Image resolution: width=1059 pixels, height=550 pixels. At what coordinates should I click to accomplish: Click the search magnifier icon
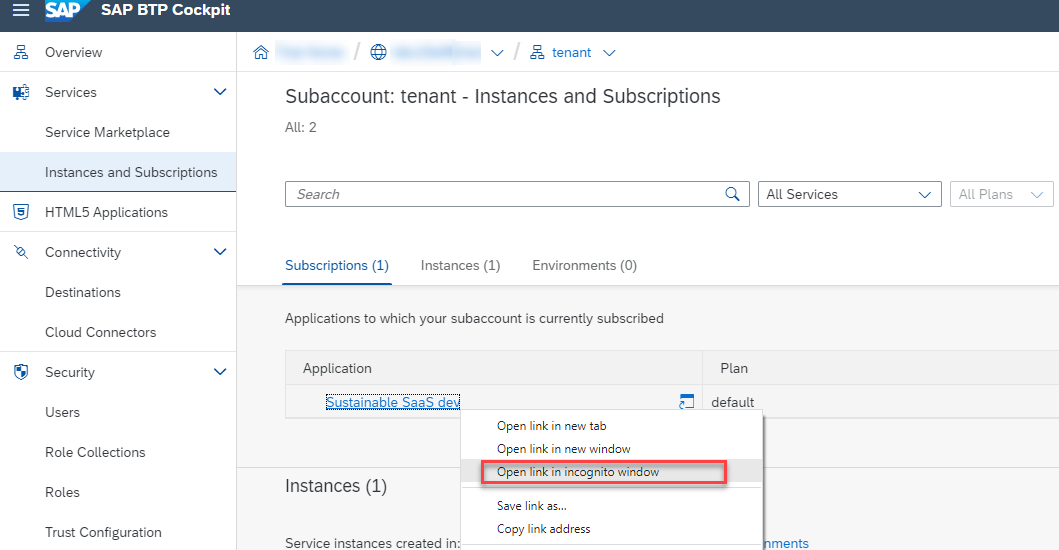click(732, 194)
